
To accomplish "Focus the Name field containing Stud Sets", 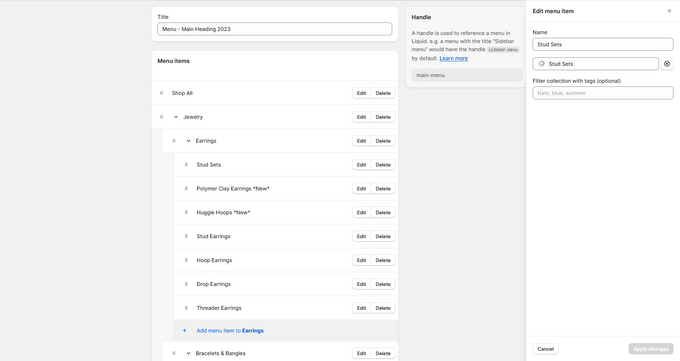I will [603, 44].
